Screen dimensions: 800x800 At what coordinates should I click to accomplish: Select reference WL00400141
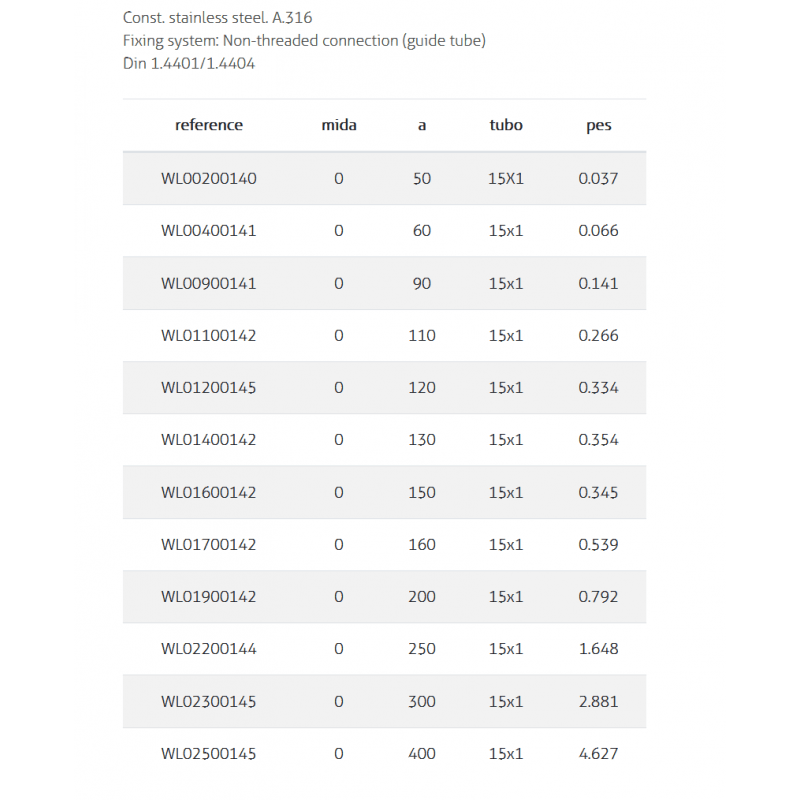[x=209, y=231]
